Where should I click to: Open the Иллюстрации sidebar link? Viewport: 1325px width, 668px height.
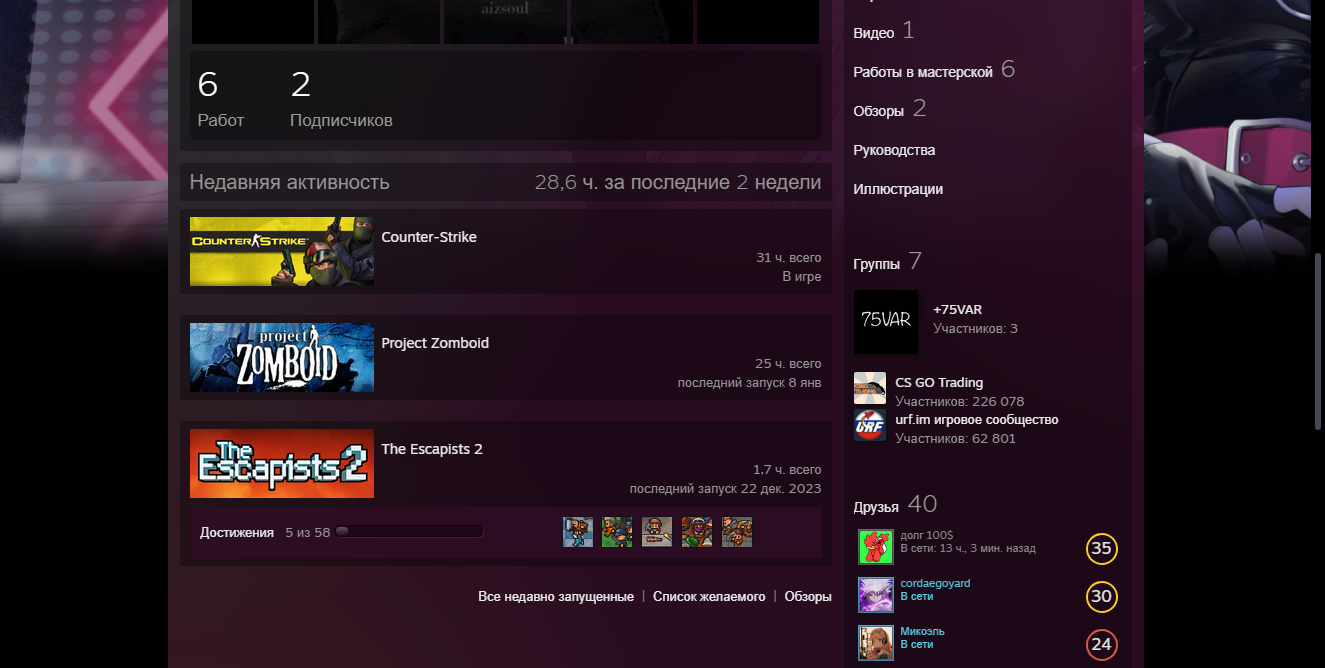(897, 189)
